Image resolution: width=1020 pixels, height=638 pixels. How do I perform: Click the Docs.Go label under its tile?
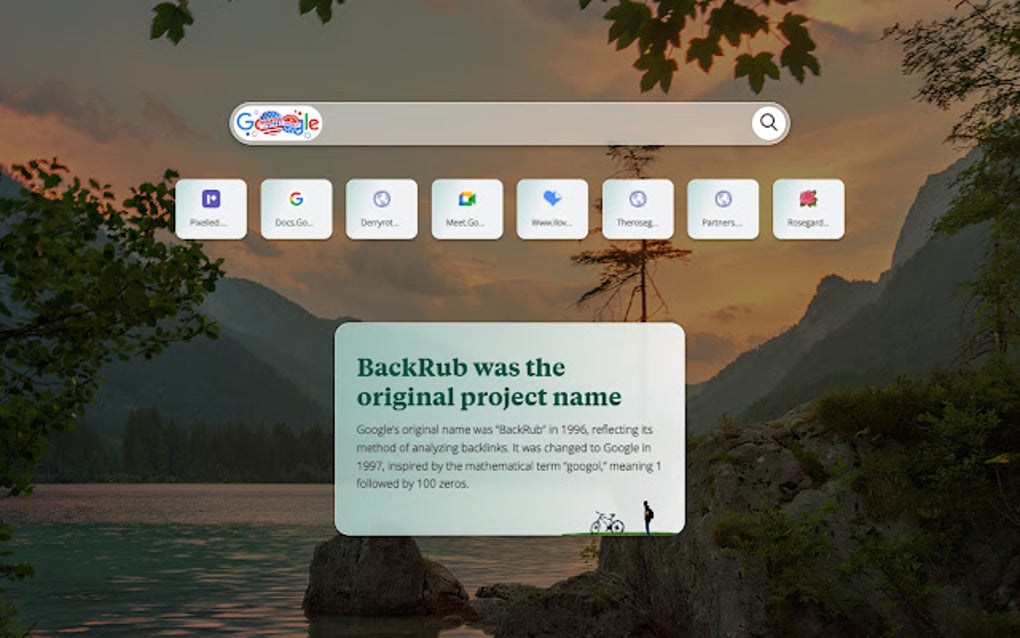294,222
